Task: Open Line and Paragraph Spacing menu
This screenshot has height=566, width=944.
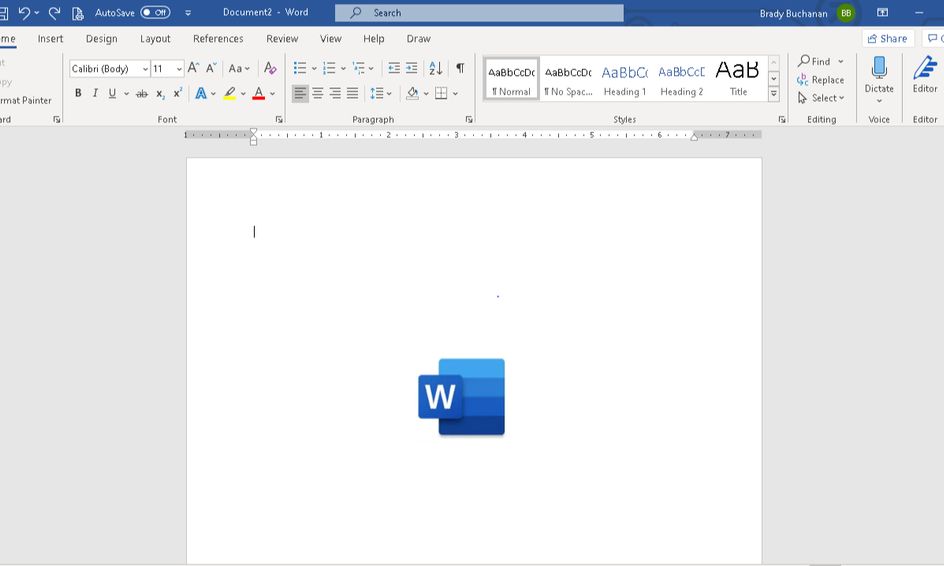Action: (380, 93)
